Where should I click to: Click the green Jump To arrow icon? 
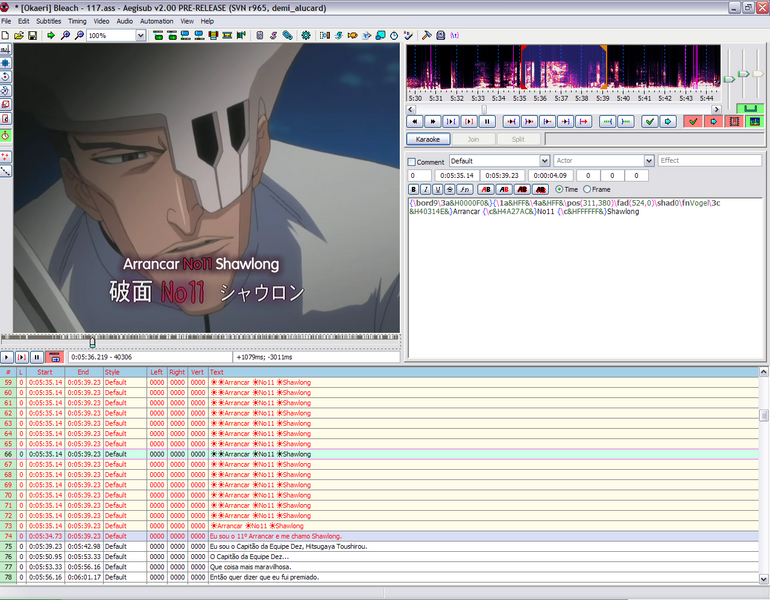51,35
